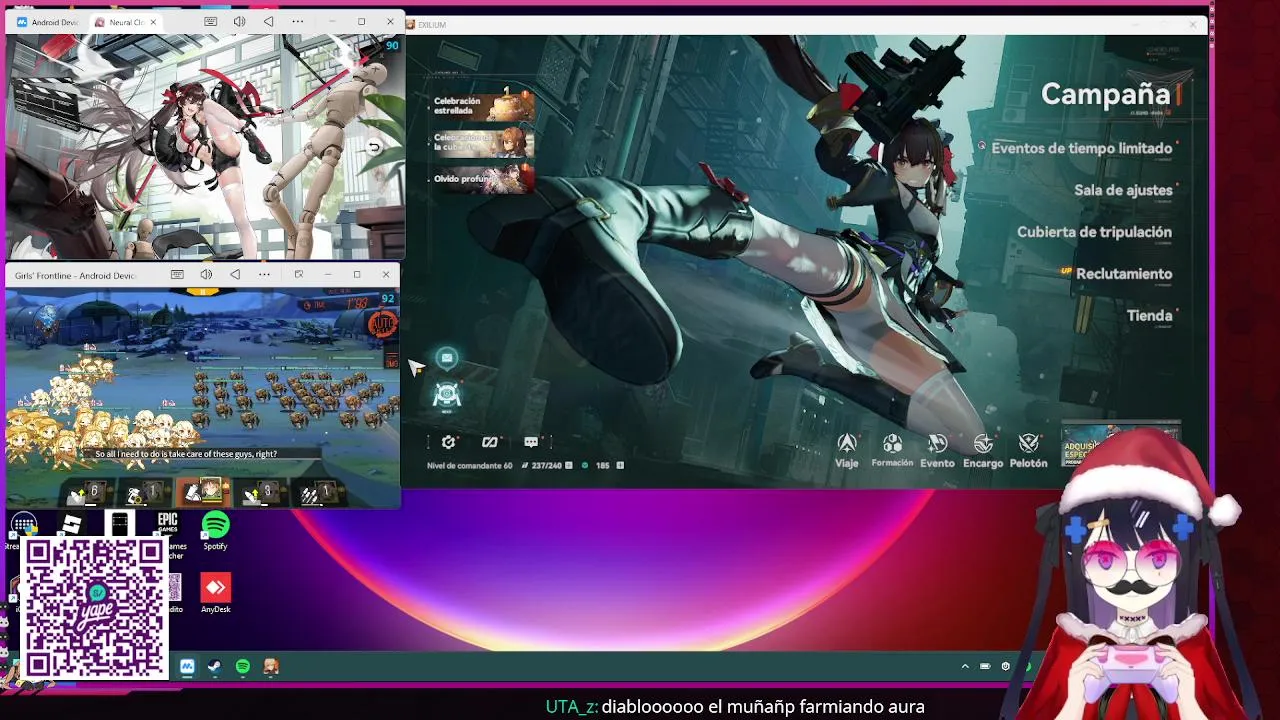1280x720 pixels.
Task: Expand the system tray hidden icons chevron
Action: coord(965,666)
